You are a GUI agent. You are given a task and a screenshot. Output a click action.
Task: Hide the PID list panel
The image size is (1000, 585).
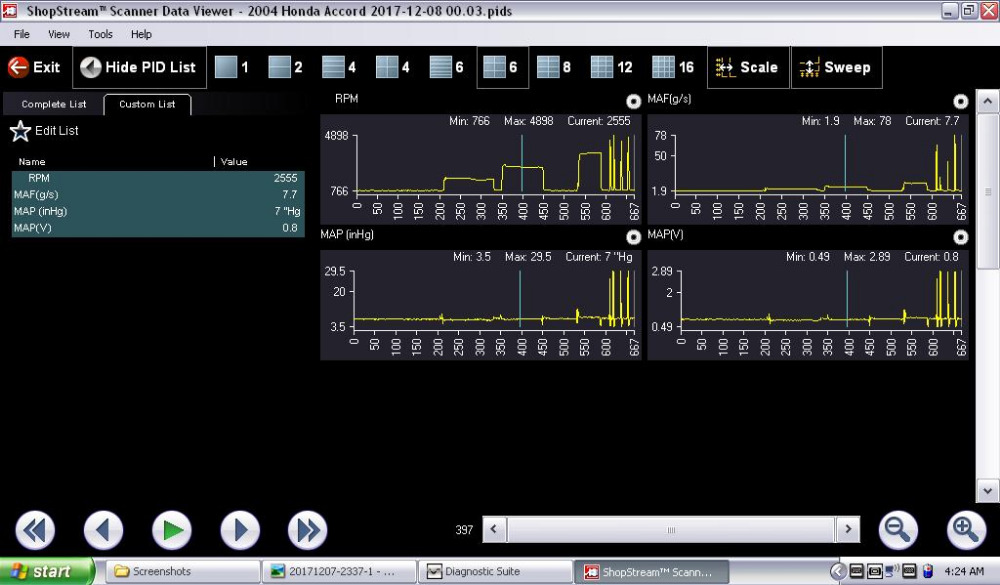click(139, 68)
